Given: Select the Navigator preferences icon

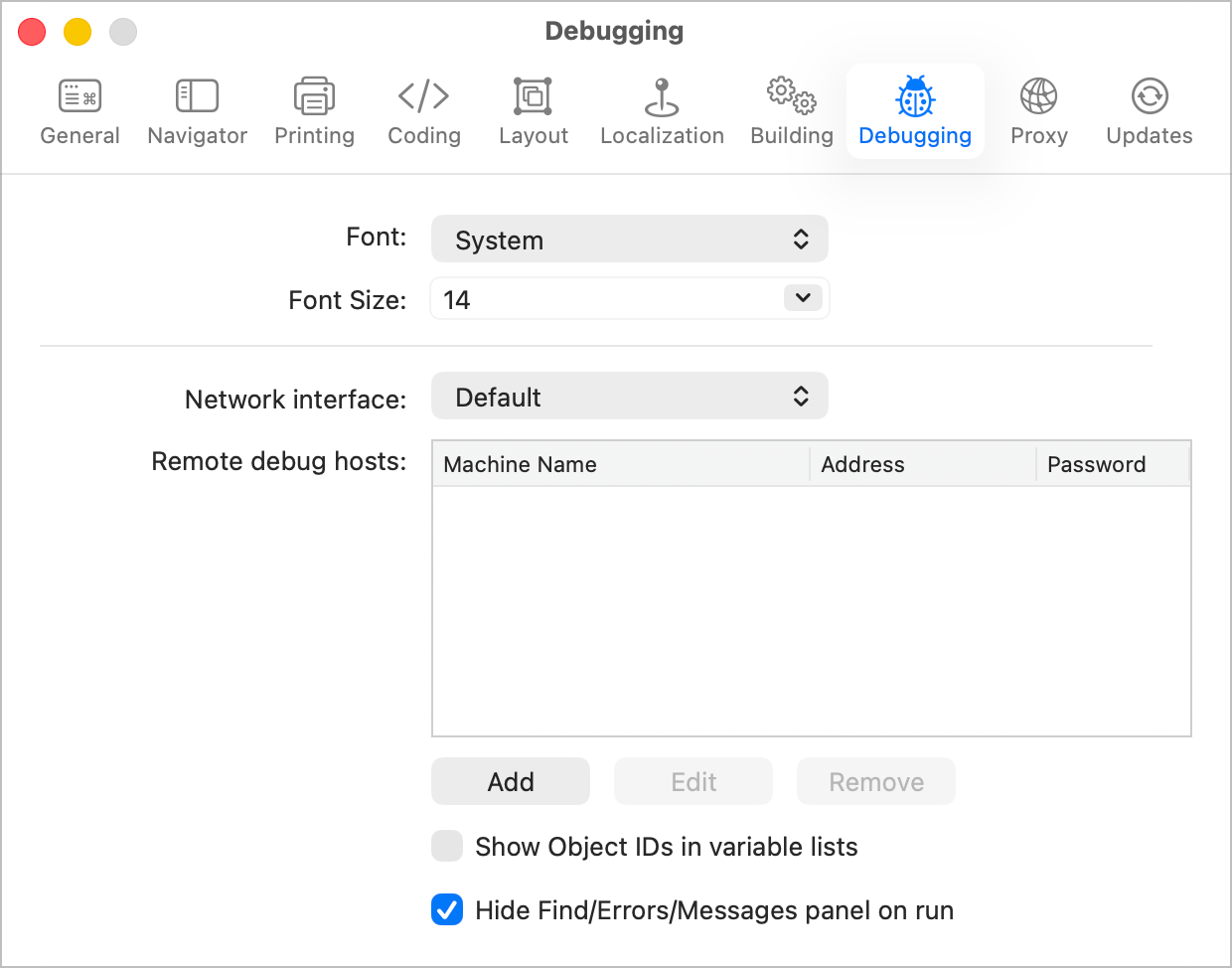Looking at the screenshot, I should 196,109.
